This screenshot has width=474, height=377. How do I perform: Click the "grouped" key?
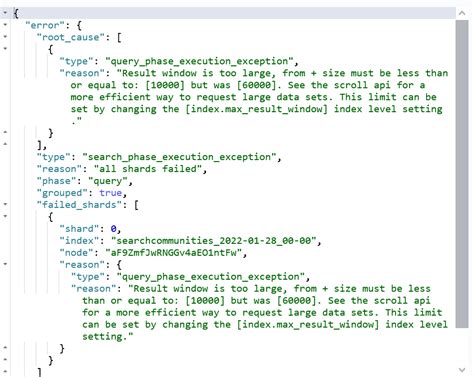pos(62,193)
